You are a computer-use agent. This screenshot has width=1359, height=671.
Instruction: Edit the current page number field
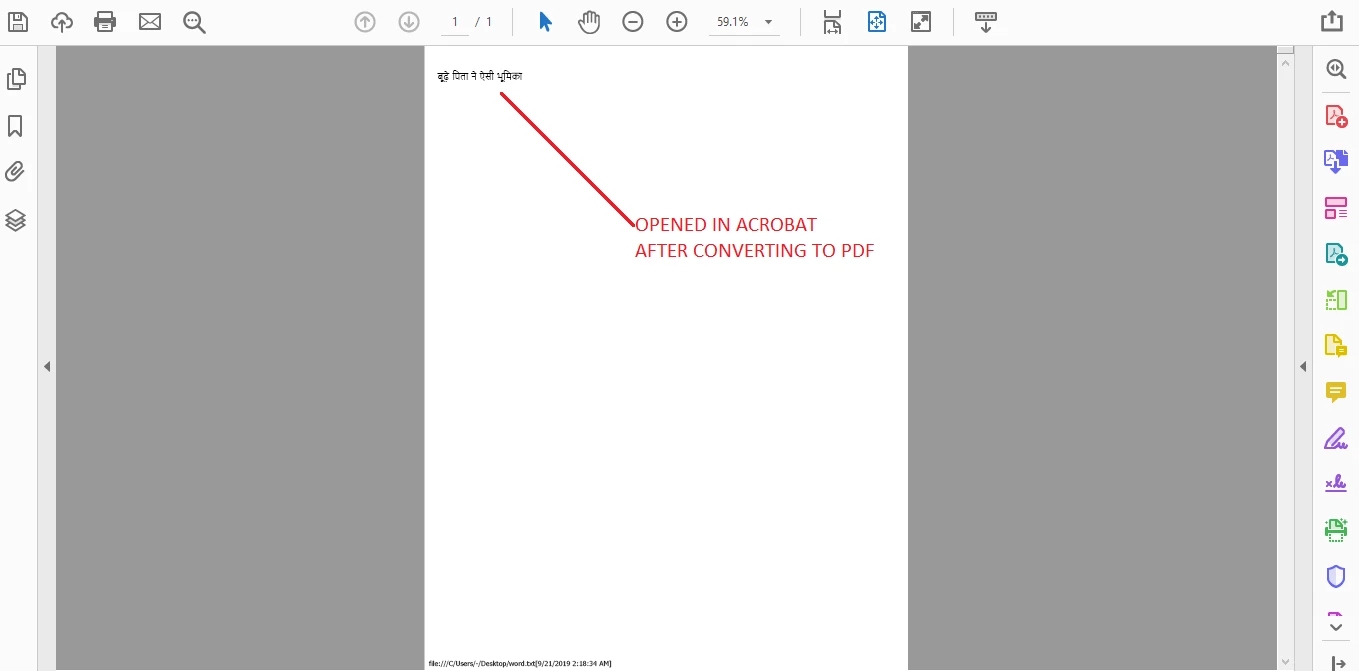pos(455,21)
